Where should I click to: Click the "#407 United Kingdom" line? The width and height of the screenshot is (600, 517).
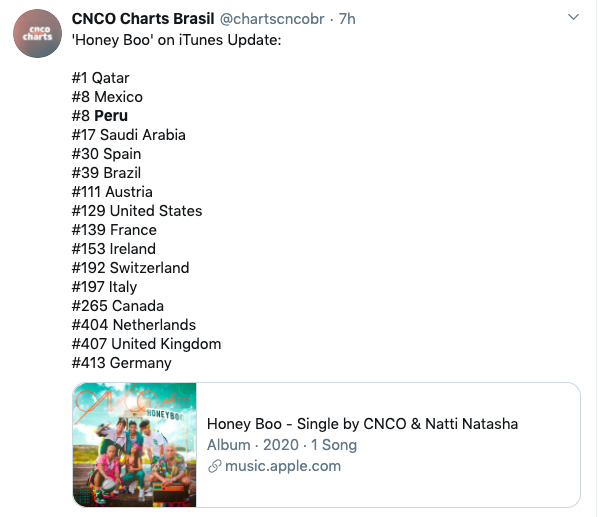[146, 344]
